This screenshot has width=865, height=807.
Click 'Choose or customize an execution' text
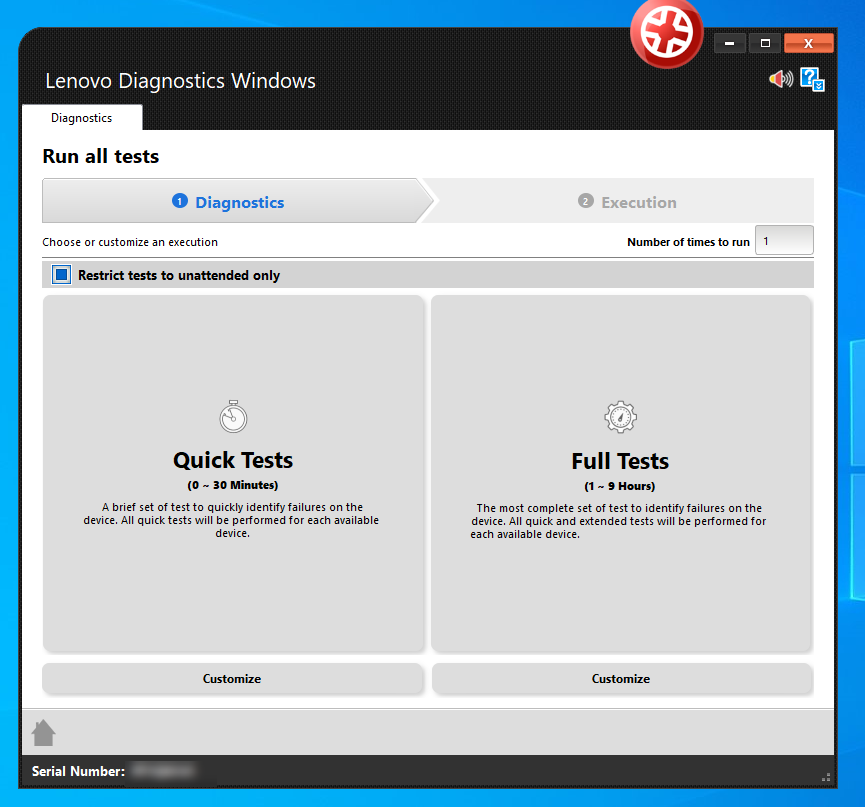click(130, 242)
